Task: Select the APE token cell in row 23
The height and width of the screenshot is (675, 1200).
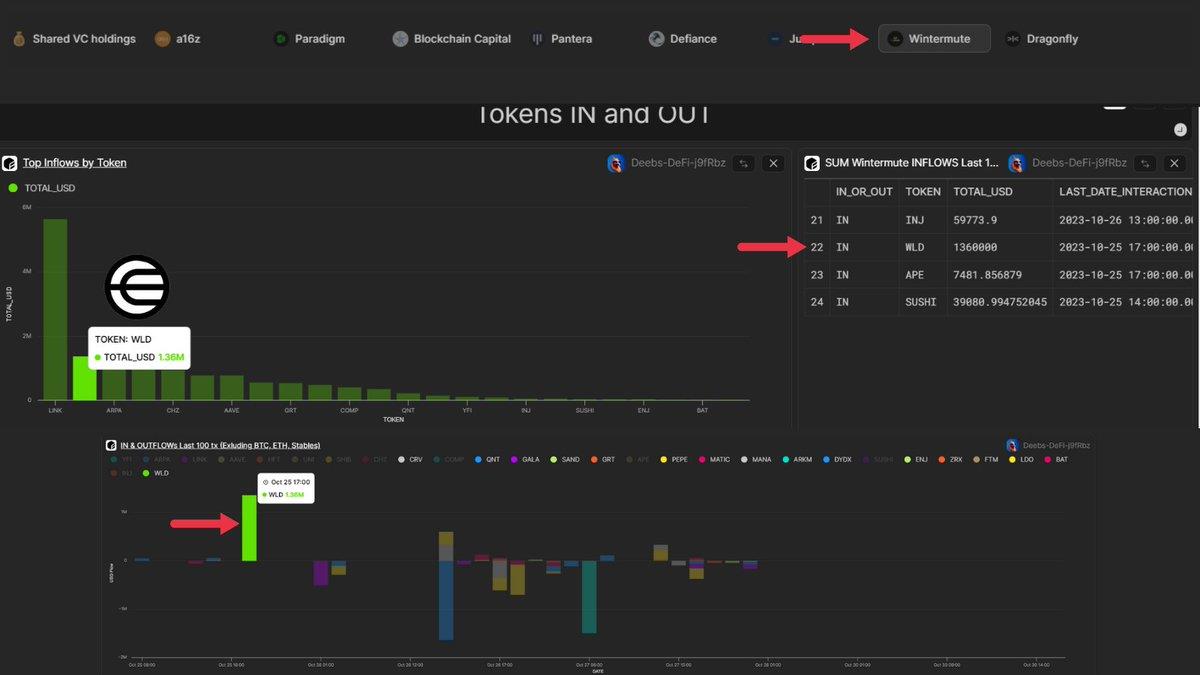Action: pyautogui.click(x=915, y=275)
